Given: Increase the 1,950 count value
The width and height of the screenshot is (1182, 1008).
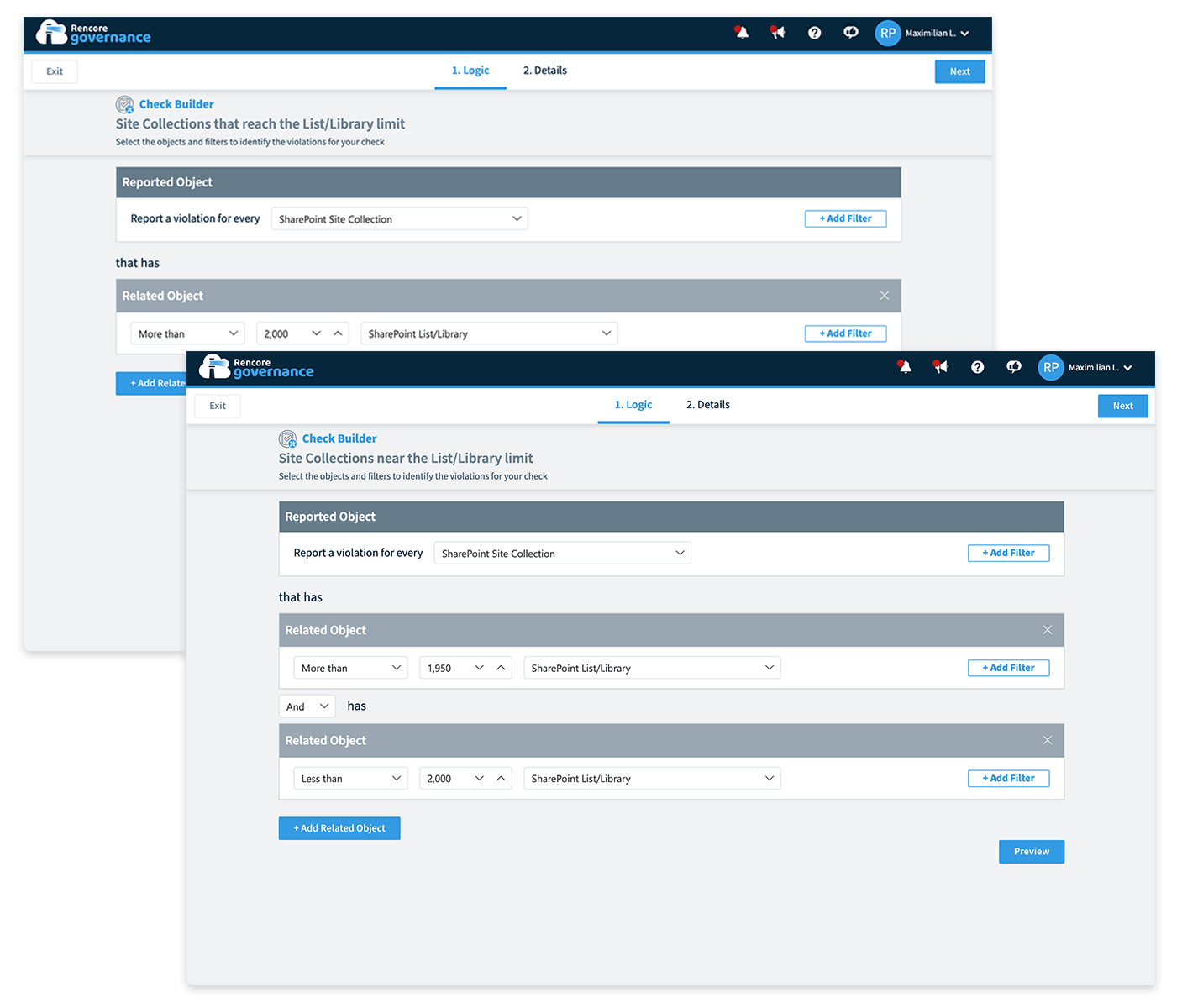Looking at the screenshot, I should pos(501,668).
